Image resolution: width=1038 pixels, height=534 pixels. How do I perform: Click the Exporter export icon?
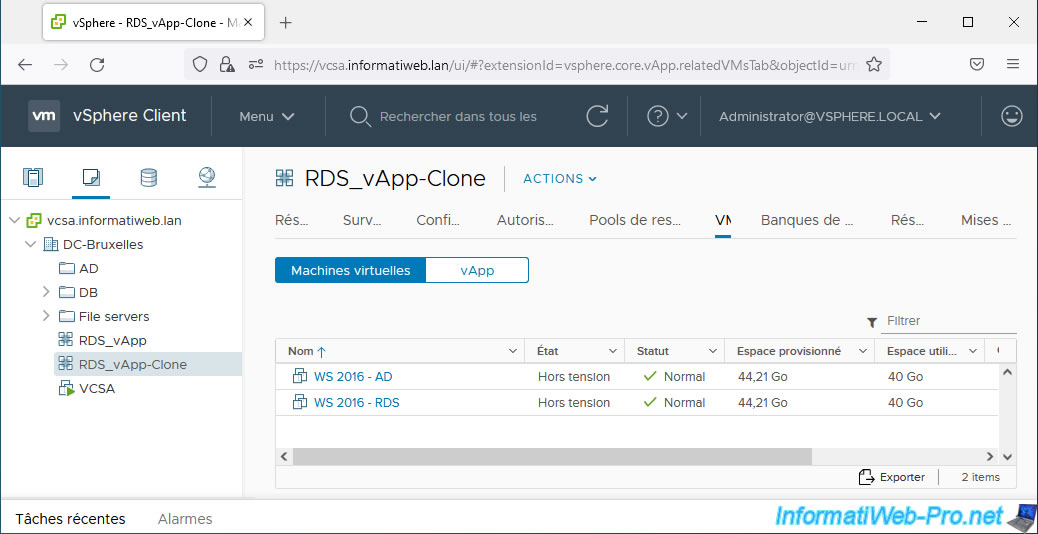pos(867,477)
